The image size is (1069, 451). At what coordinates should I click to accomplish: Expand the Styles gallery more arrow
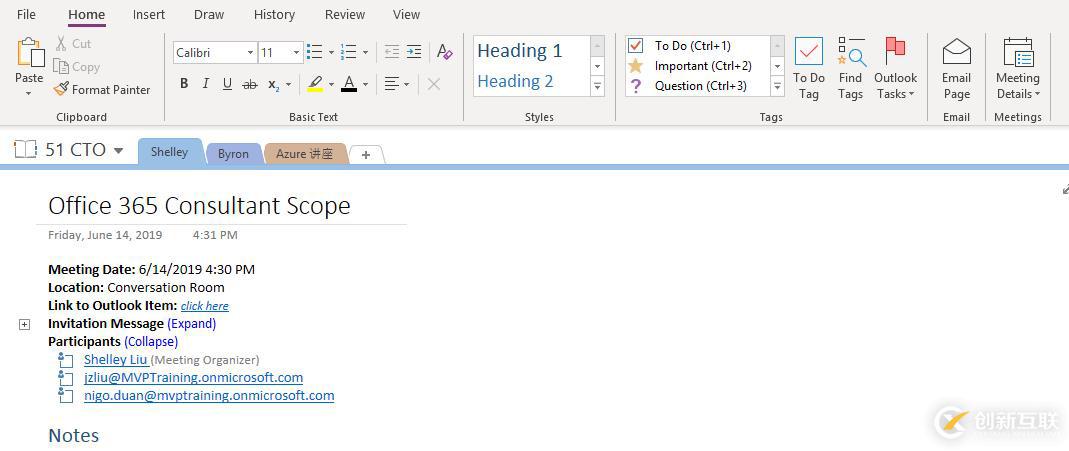[598, 87]
